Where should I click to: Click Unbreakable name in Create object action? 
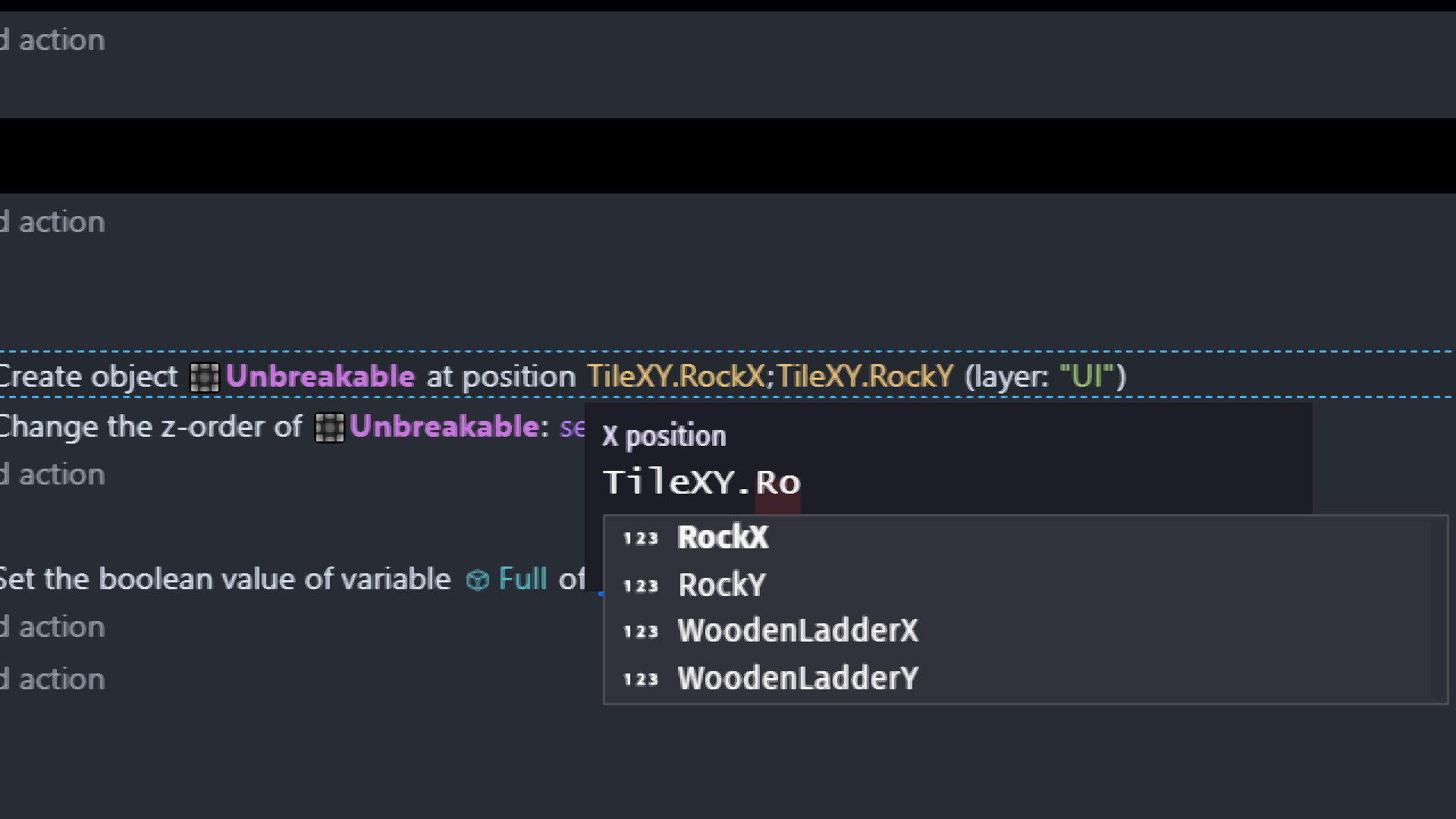click(320, 377)
